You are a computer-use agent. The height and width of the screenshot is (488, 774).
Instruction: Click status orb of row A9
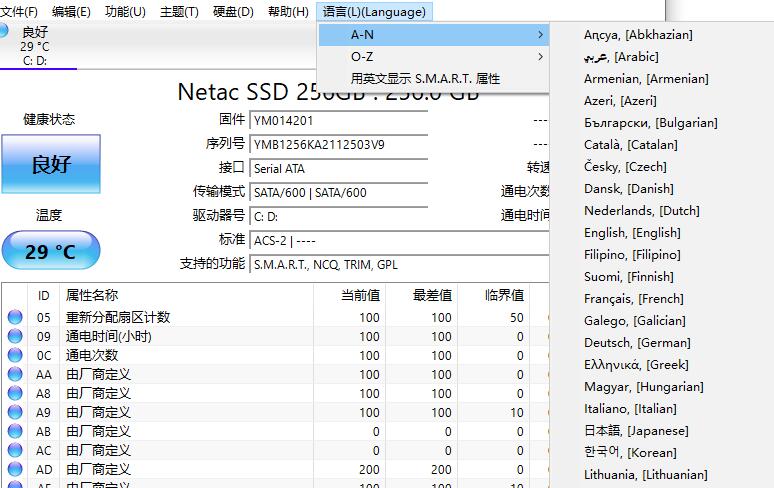15,412
